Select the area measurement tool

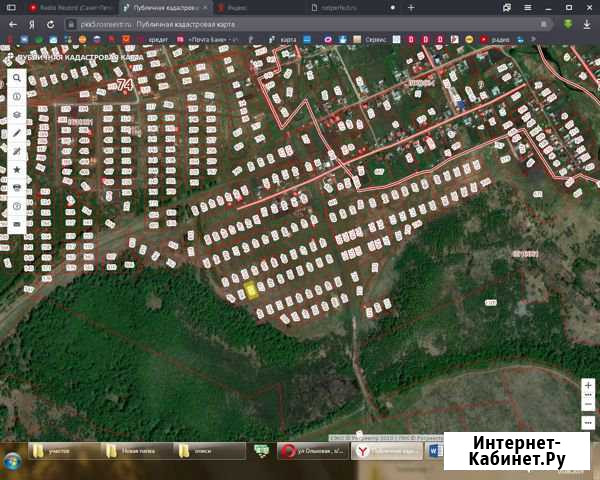17,151
